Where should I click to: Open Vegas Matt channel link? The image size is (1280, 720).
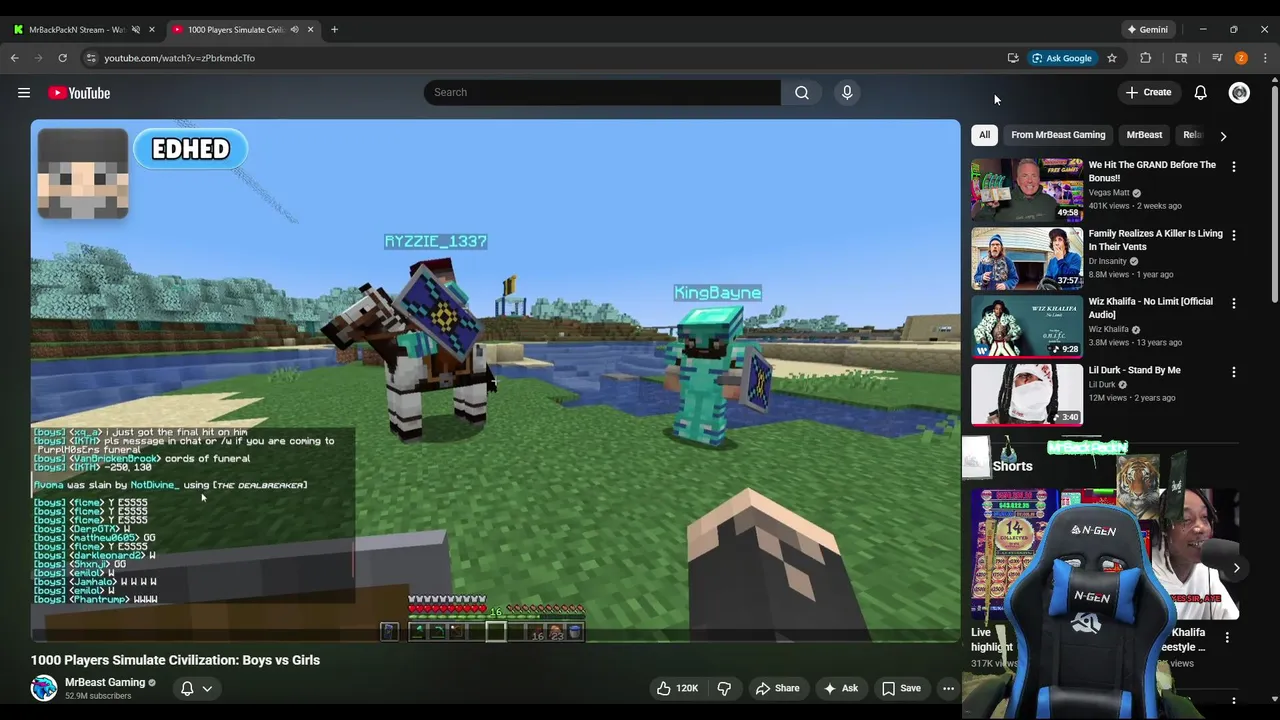1109,193
